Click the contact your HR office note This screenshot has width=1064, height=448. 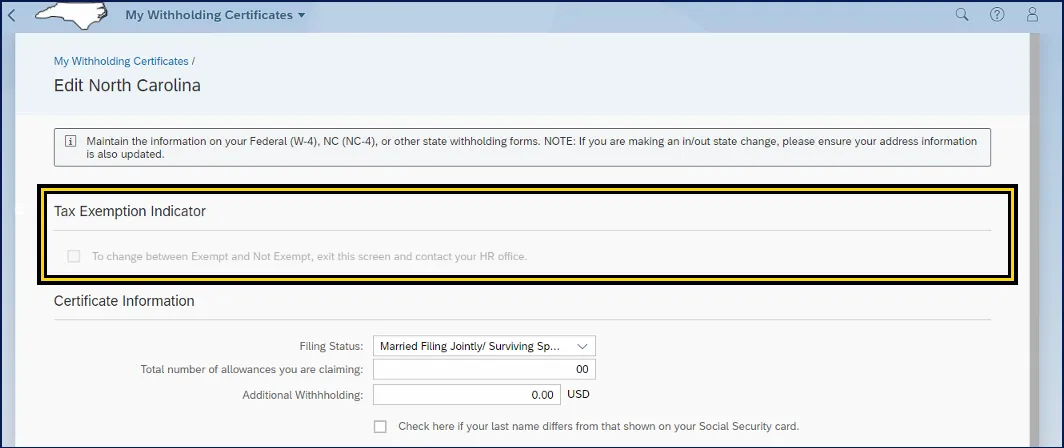309,257
